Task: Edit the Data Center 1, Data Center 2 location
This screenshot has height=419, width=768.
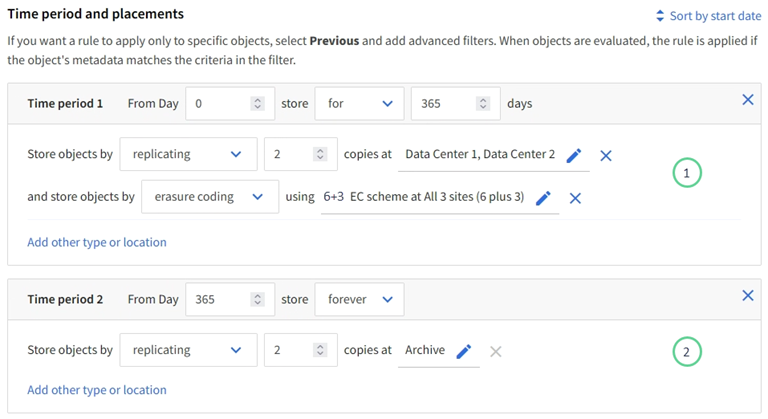Action: [573, 155]
